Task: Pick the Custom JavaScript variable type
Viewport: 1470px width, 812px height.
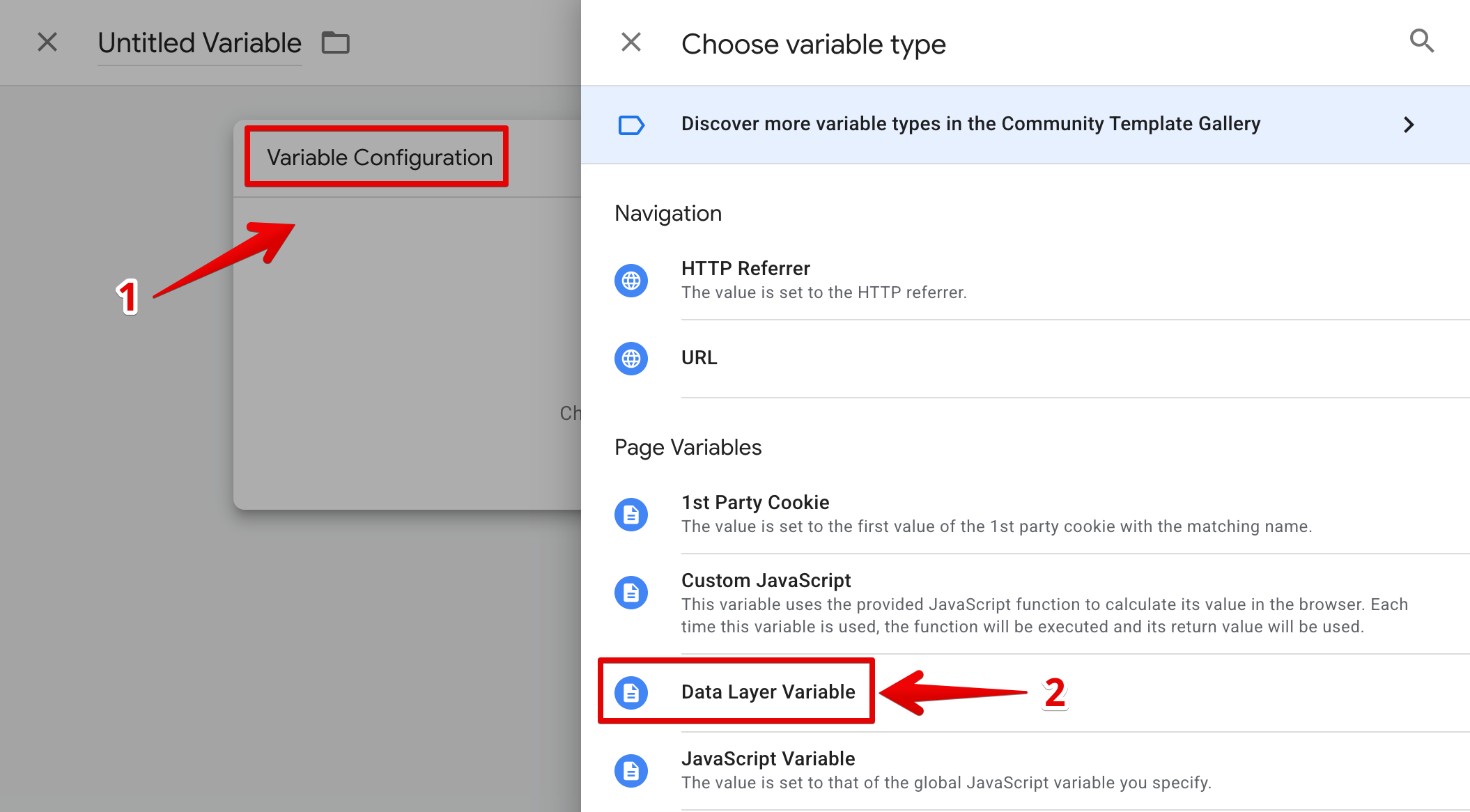Action: pyautogui.click(x=766, y=581)
